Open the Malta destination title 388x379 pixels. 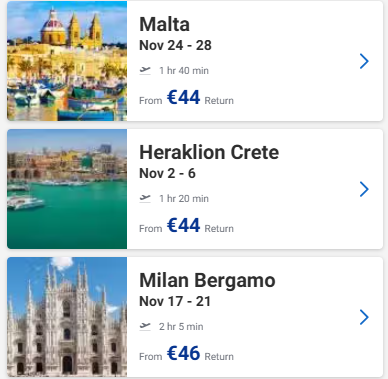pyautogui.click(x=164, y=24)
